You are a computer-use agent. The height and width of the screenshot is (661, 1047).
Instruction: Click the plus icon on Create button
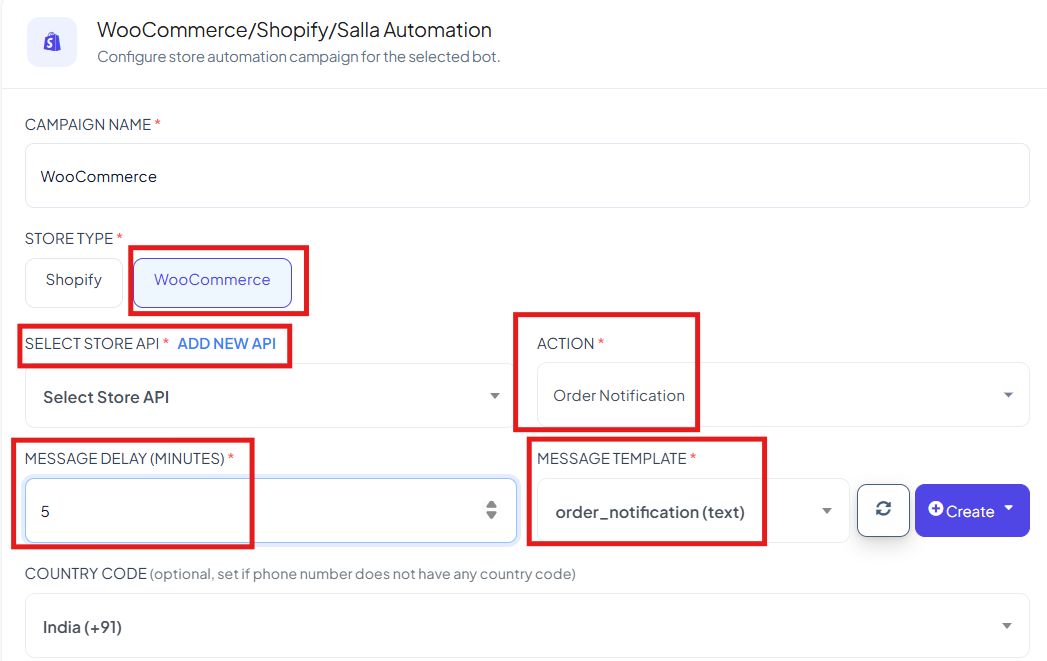click(935, 509)
